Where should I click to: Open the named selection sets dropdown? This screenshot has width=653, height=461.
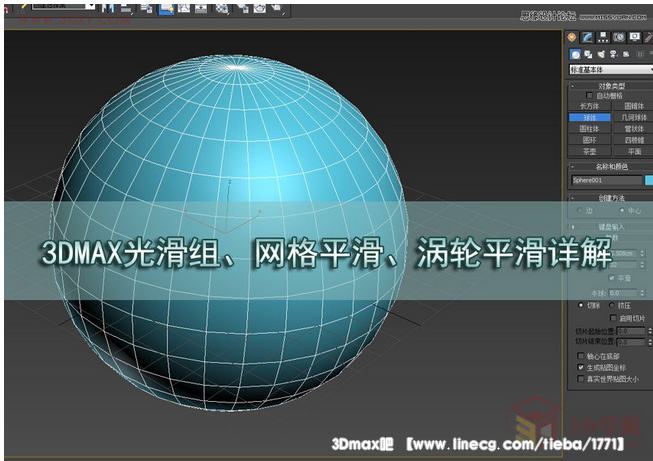point(64,6)
